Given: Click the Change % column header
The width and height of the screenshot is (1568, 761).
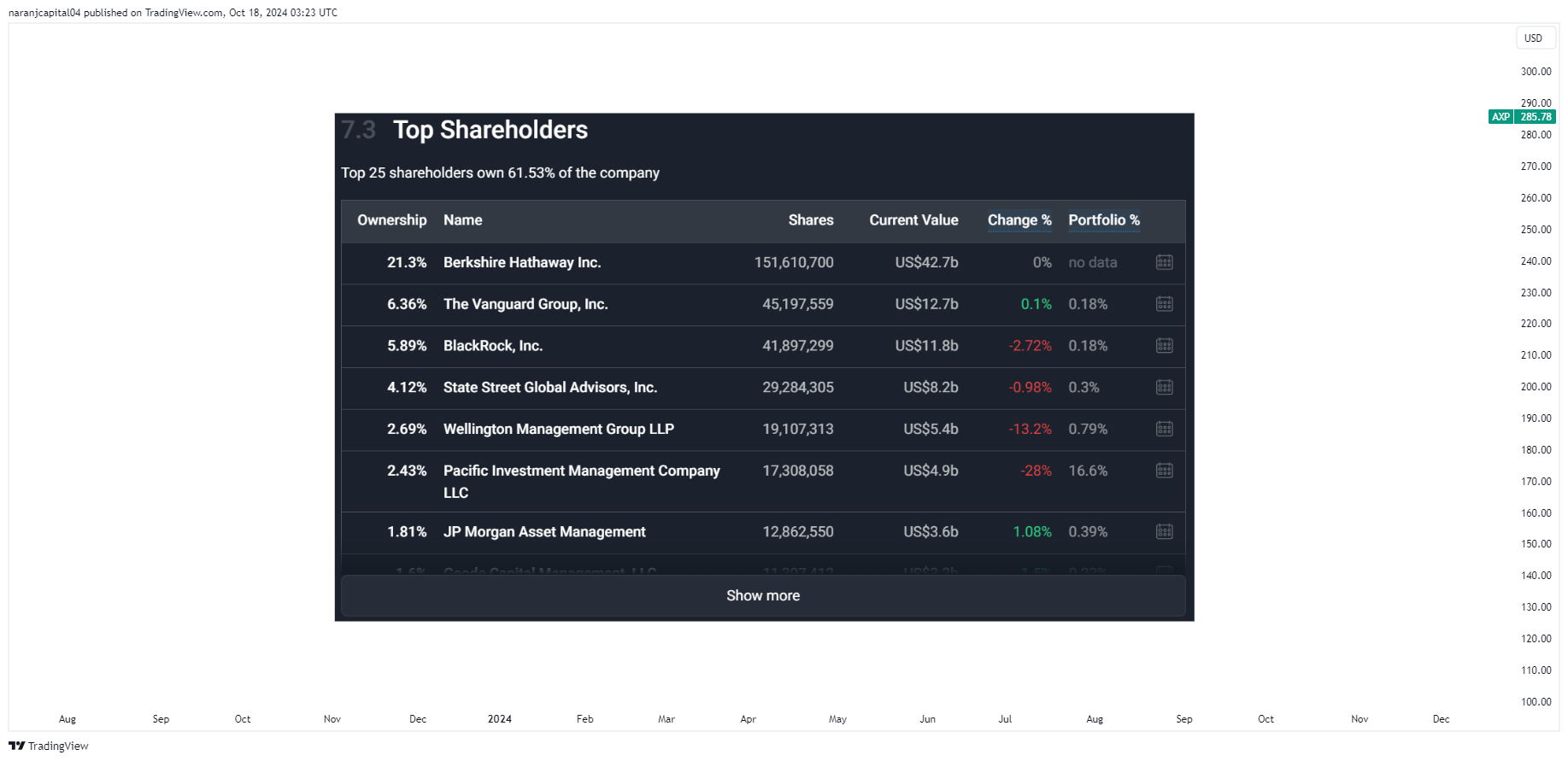Looking at the screenshot, I should pos(1019,220).
